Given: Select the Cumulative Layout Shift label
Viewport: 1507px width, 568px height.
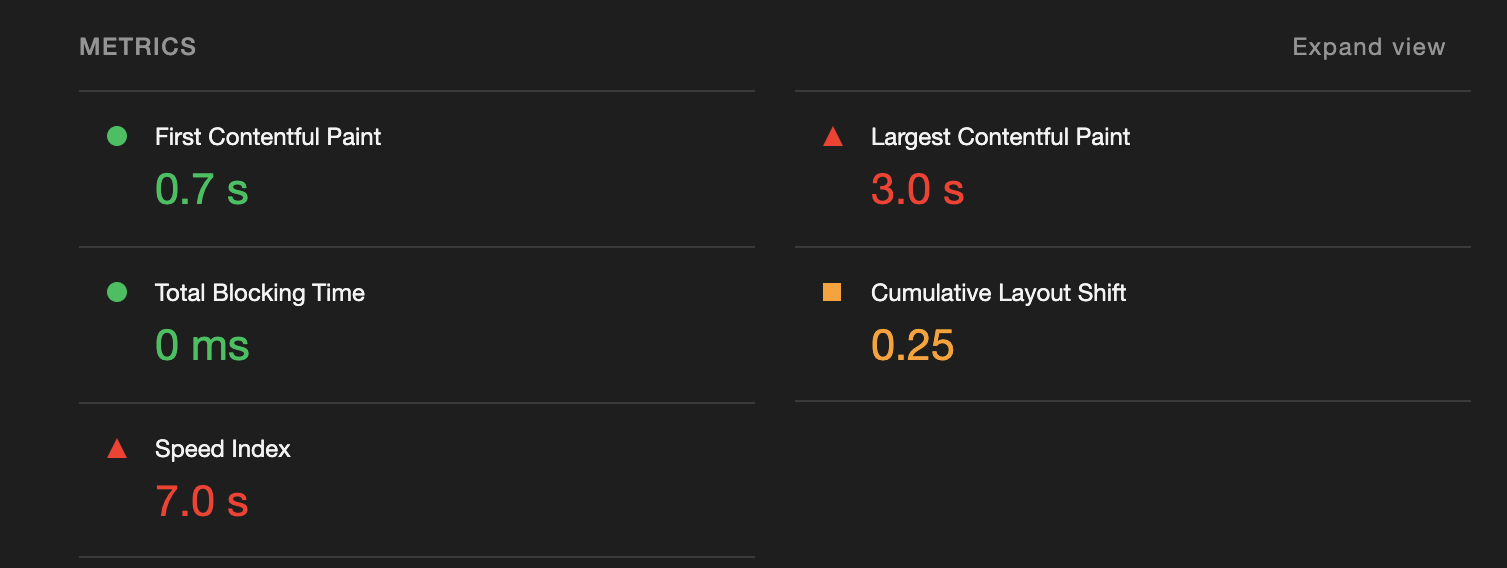Looking at the screenshot, I should (x=998, y=293).
